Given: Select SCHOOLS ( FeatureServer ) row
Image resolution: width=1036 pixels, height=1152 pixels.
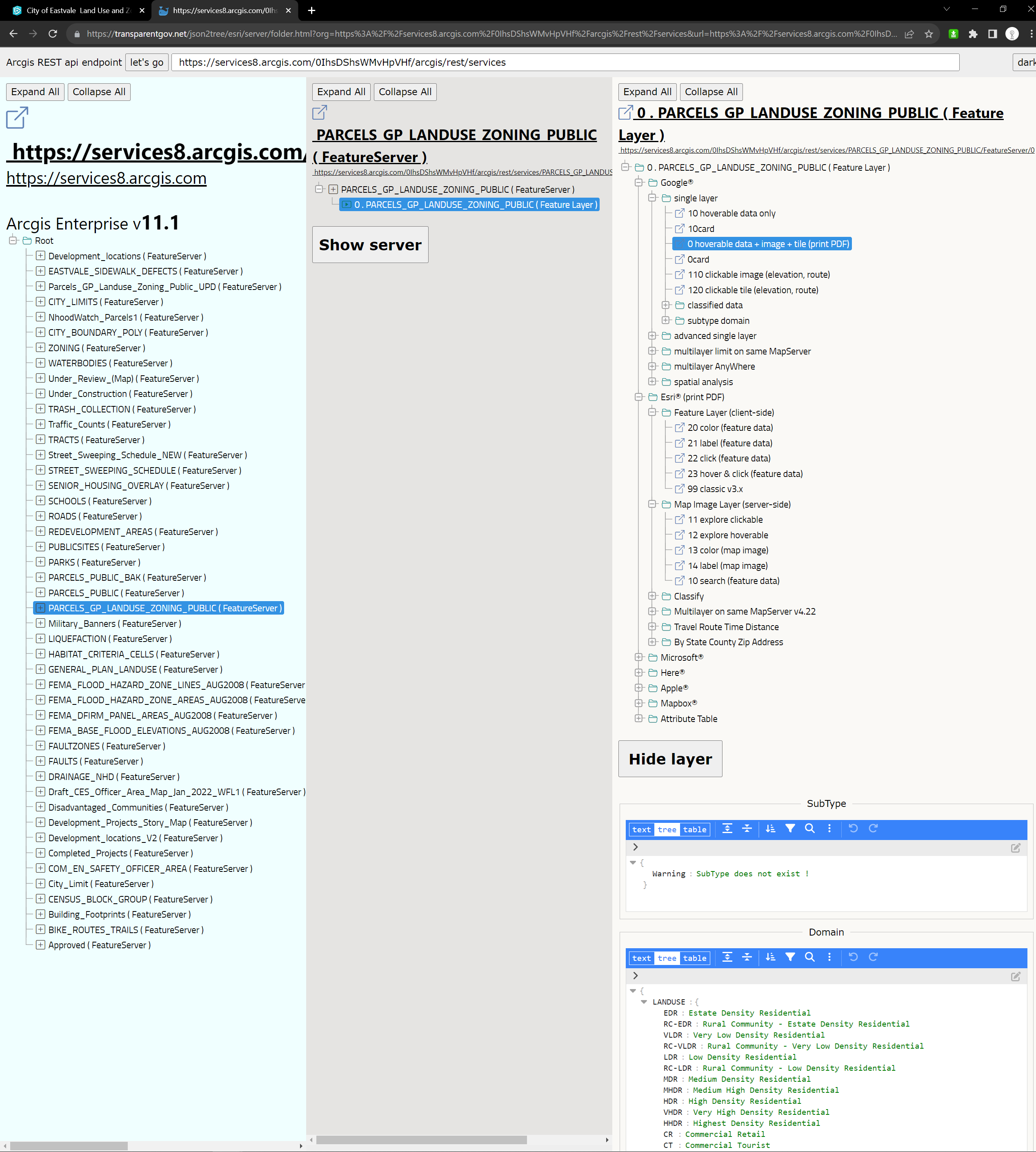Looking at the screenshot, I should [100, 501].
